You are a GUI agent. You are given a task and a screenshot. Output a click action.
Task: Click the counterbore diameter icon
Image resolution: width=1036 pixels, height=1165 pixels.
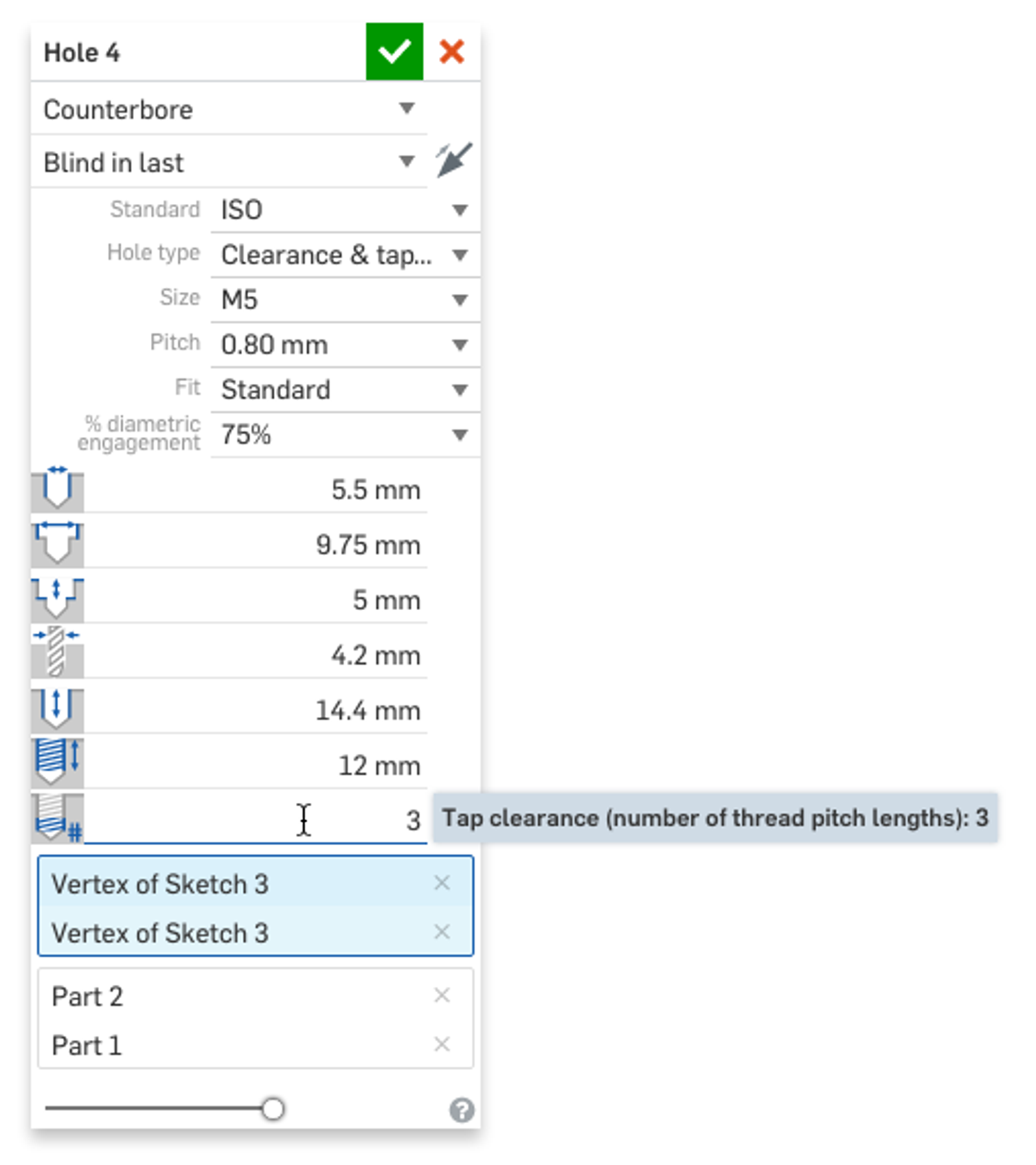(x=57, y=544)
